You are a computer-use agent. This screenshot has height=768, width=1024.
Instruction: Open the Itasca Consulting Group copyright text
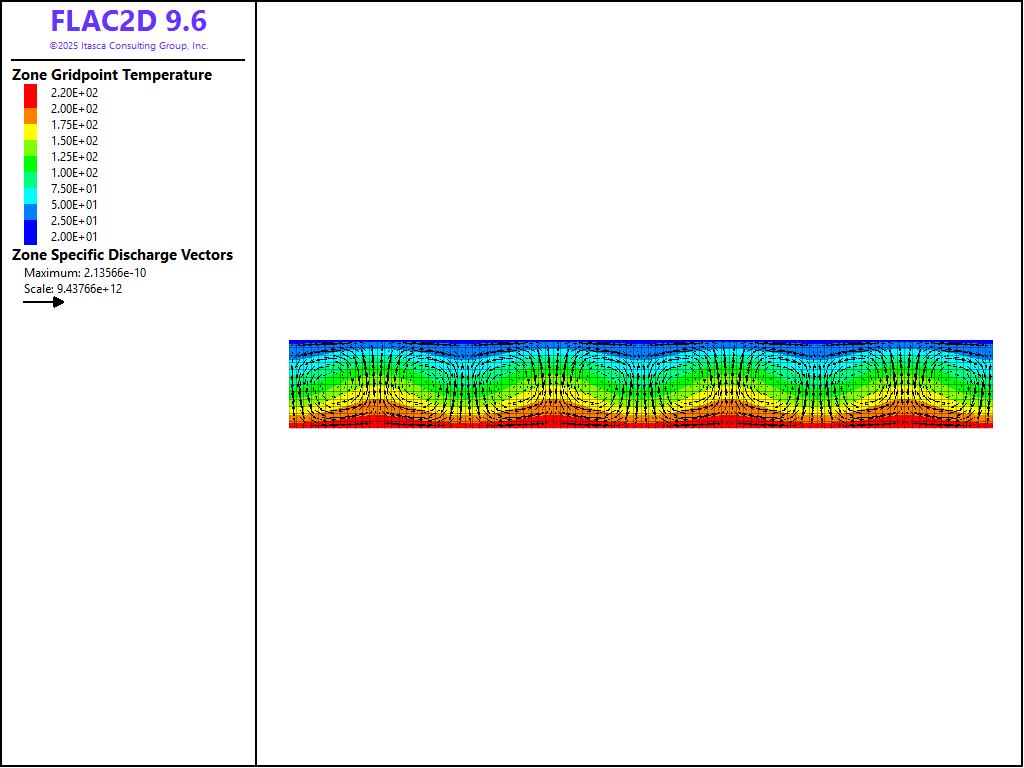[129, 46]
